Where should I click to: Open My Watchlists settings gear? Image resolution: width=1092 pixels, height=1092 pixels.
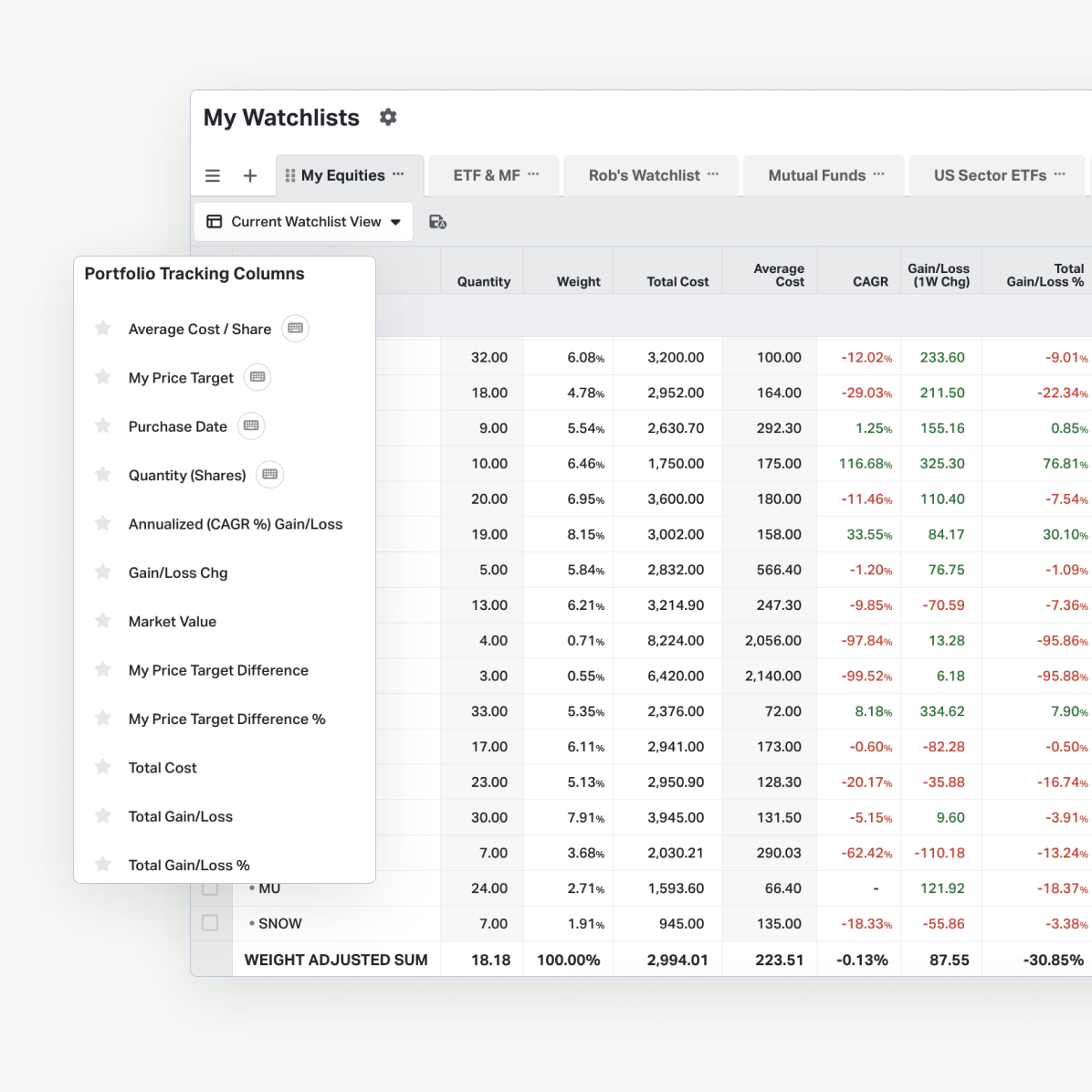(x=388, y=118)
